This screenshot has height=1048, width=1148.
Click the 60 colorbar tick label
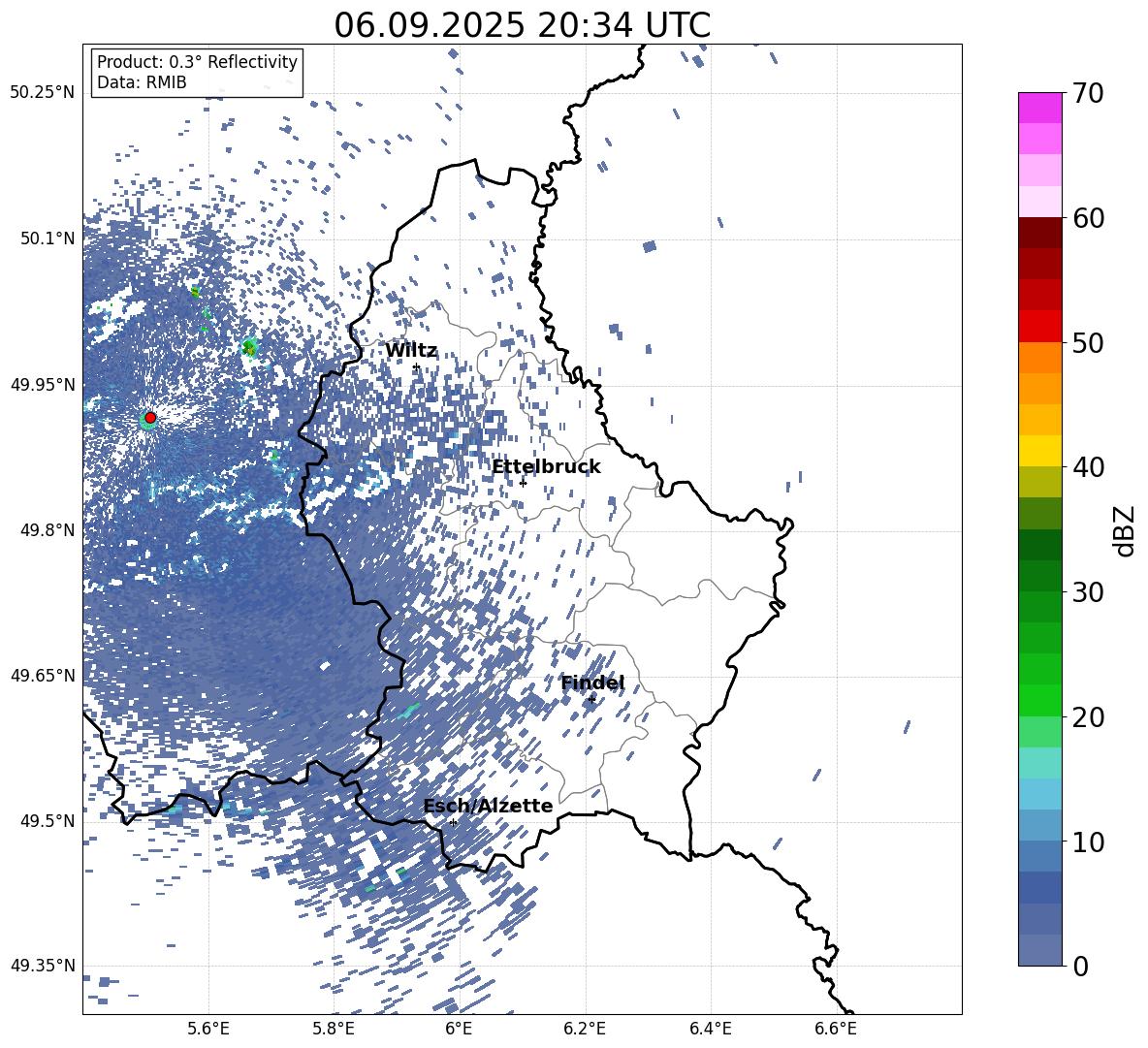tap(1088, 218)
